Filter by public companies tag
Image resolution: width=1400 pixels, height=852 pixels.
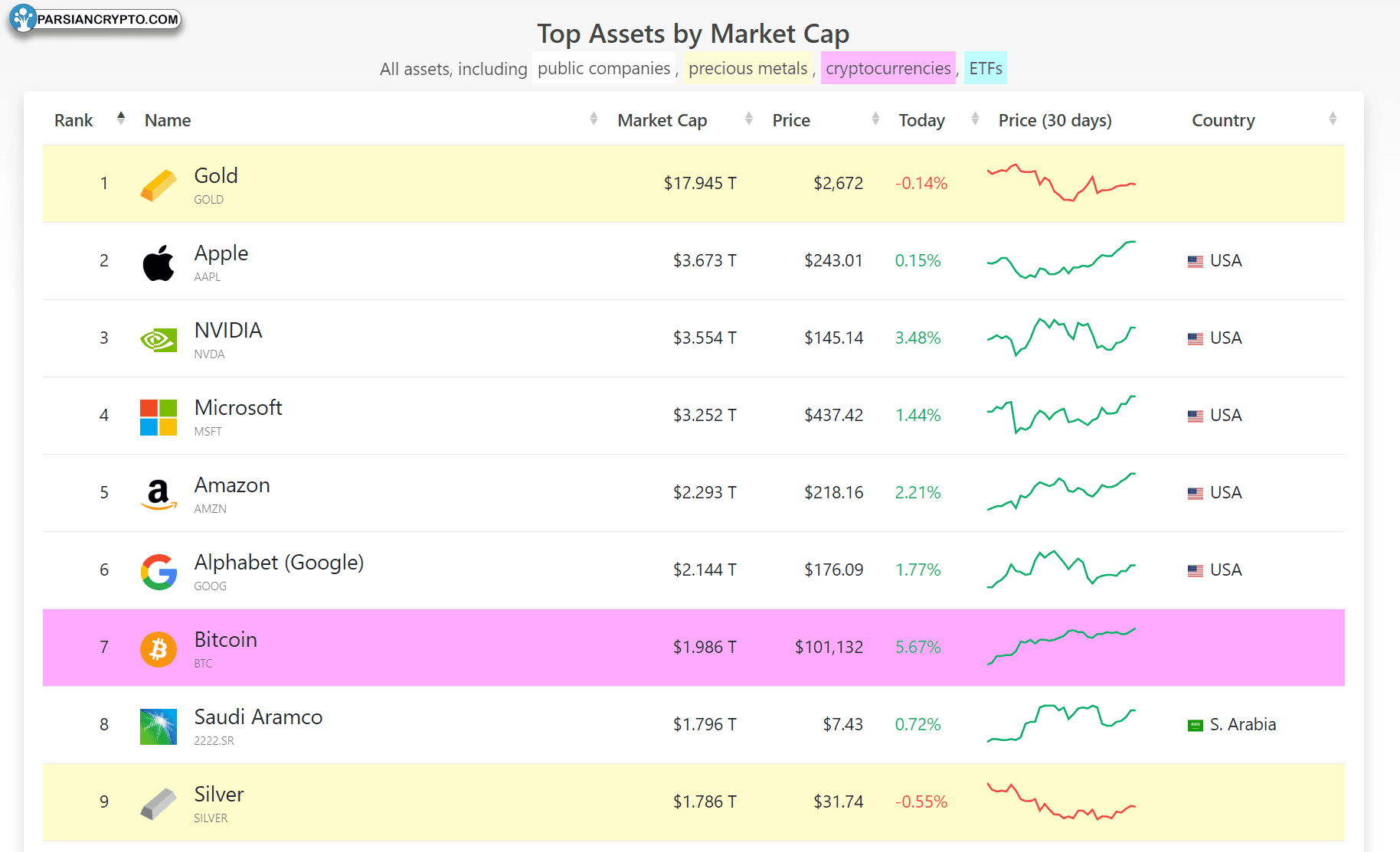(x=604, y=68)
